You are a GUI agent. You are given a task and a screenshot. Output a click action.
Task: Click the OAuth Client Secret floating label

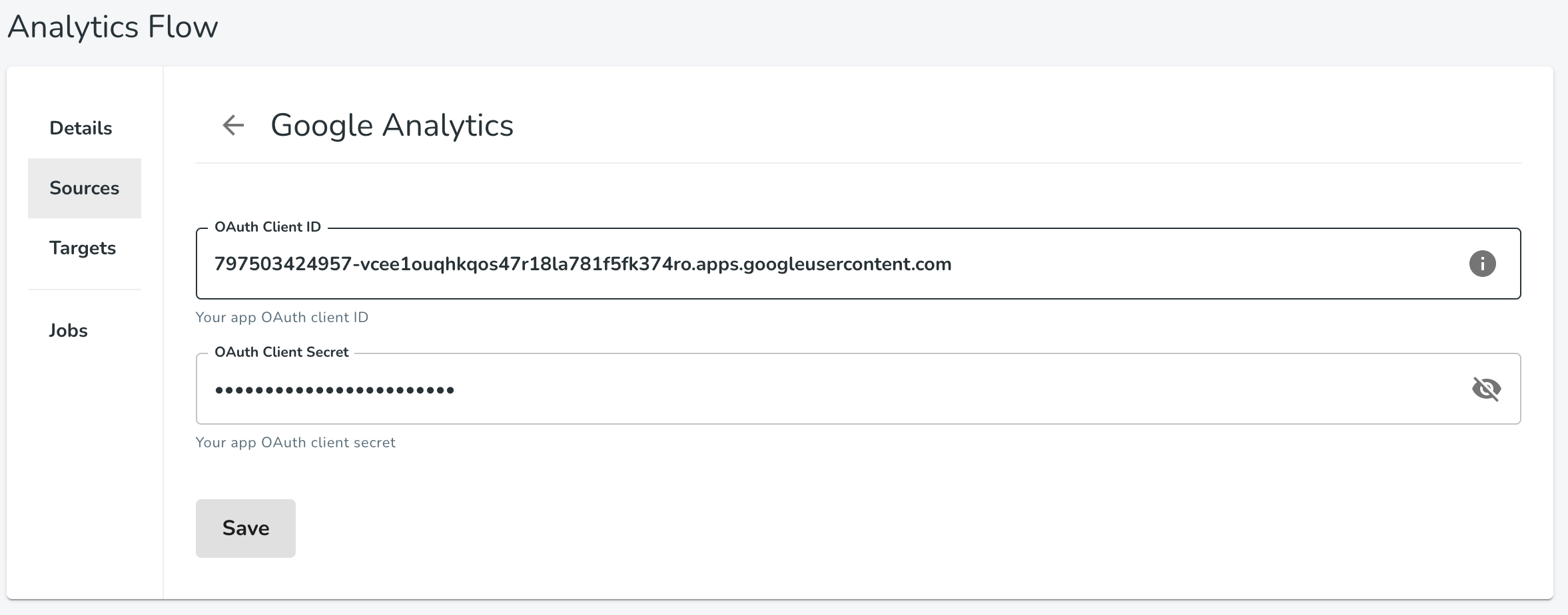[282, 352]
